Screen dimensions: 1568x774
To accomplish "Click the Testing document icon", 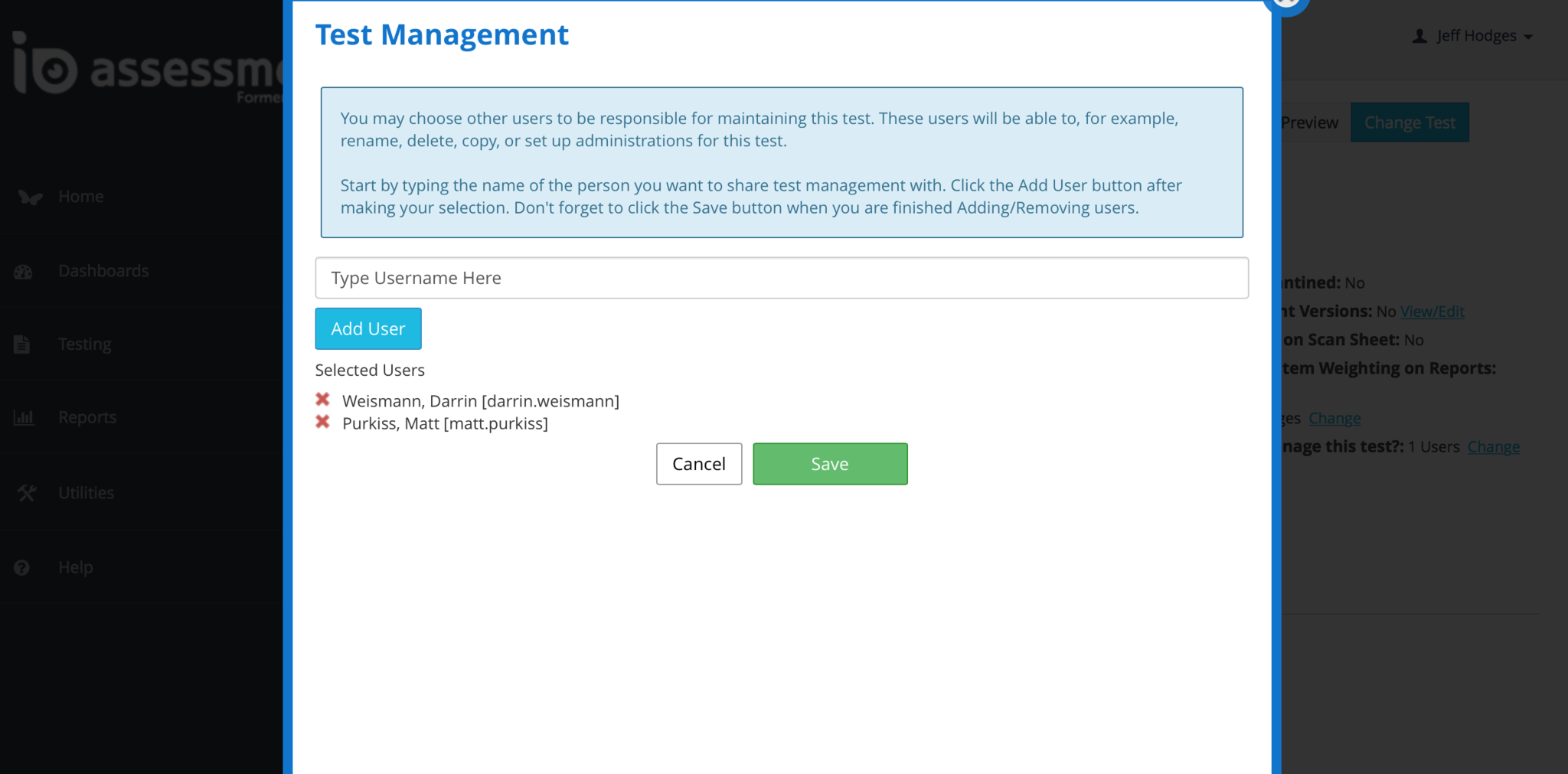I will click(22, 345).
